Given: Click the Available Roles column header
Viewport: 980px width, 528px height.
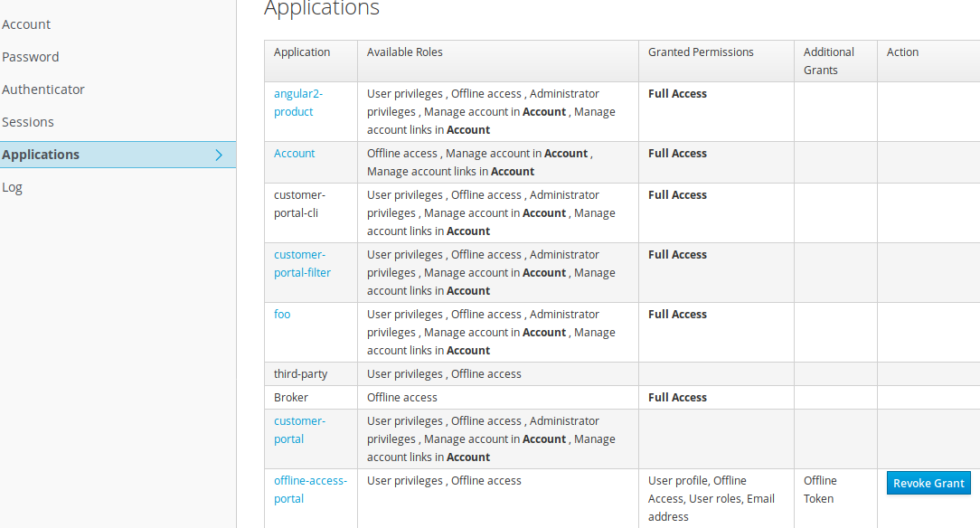Looking at the screenshot, I should pyautogui.click(x=404, y=52).
